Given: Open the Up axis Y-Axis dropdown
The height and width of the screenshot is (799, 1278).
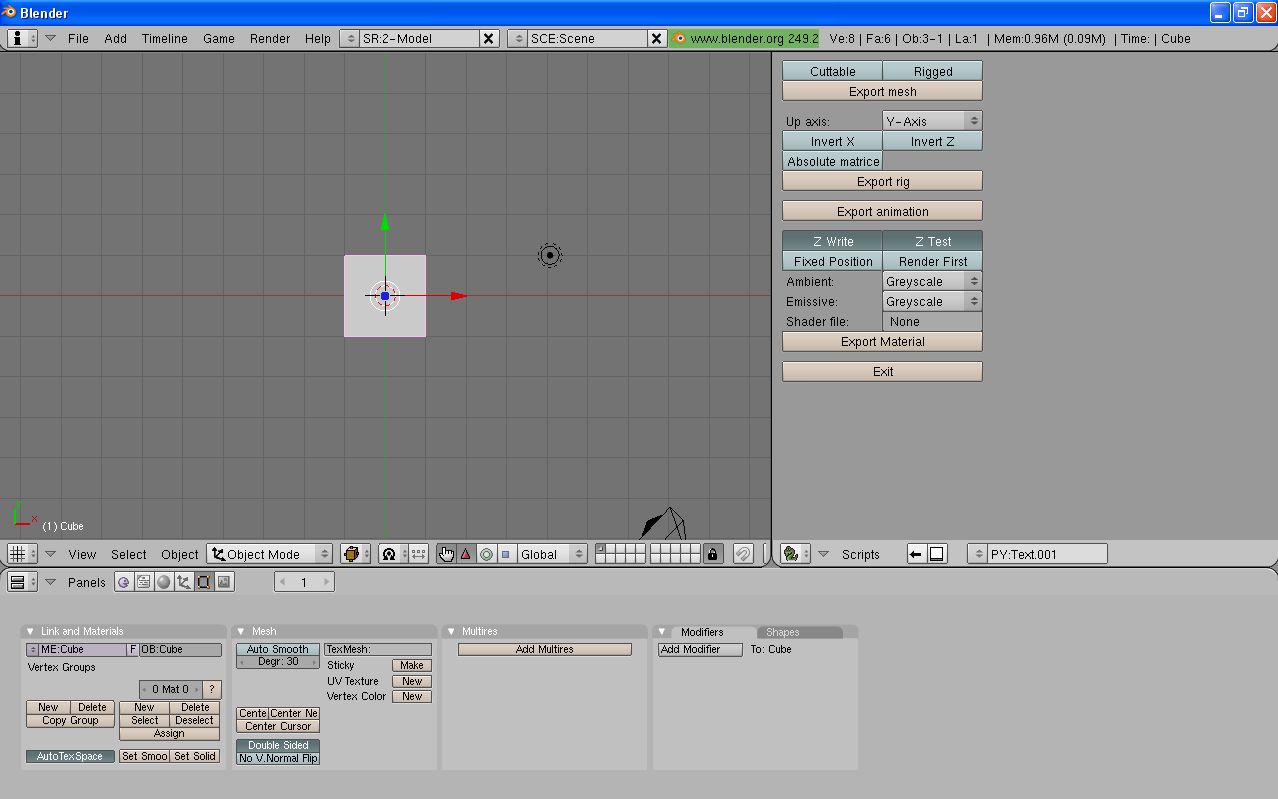Looking at the screenshot, I should pos(932,121).
